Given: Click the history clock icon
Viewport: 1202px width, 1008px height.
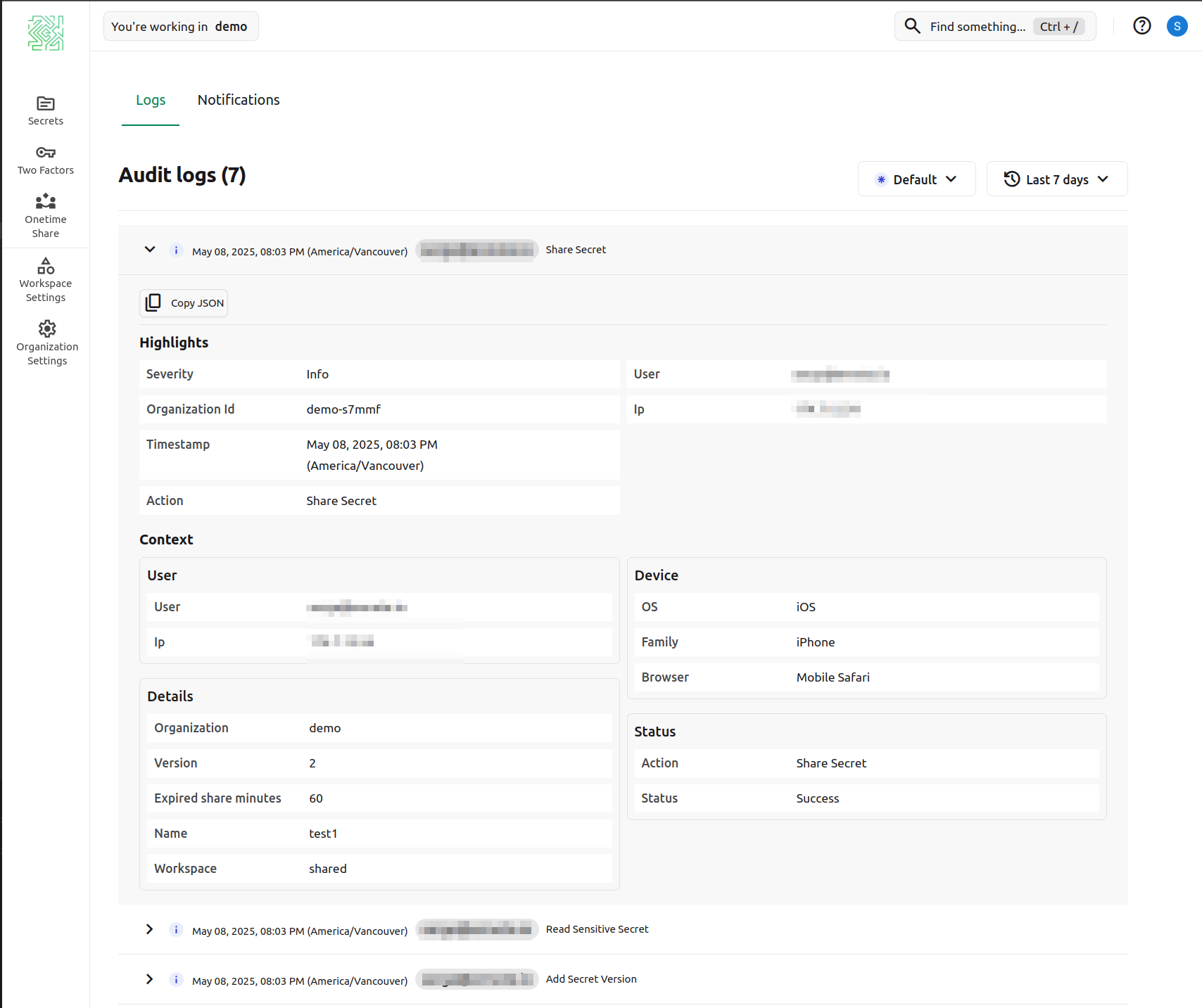Looking at the screenshot, I should (1011, 179).
